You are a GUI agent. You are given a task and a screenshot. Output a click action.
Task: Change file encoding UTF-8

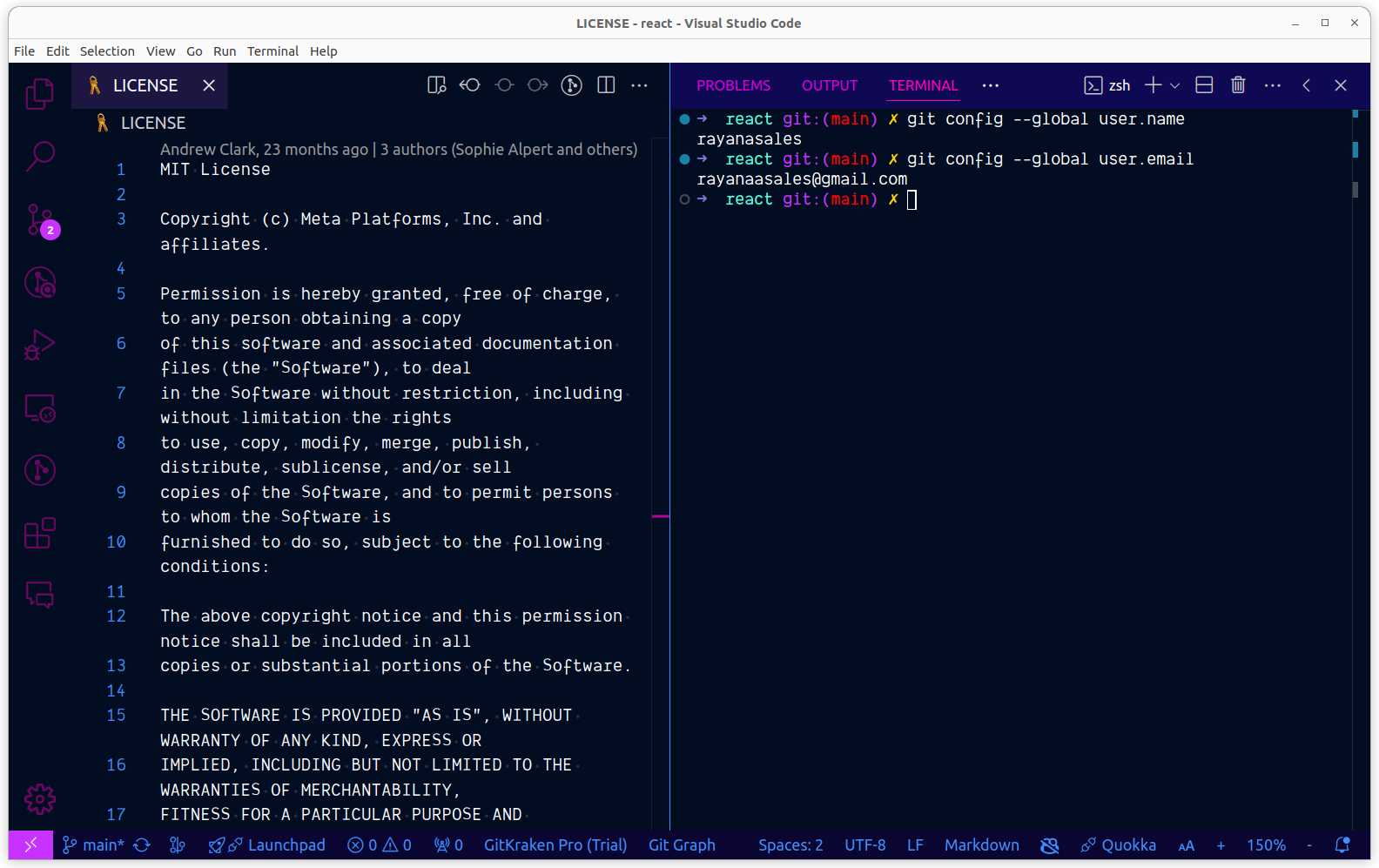[x=865, y=844]
